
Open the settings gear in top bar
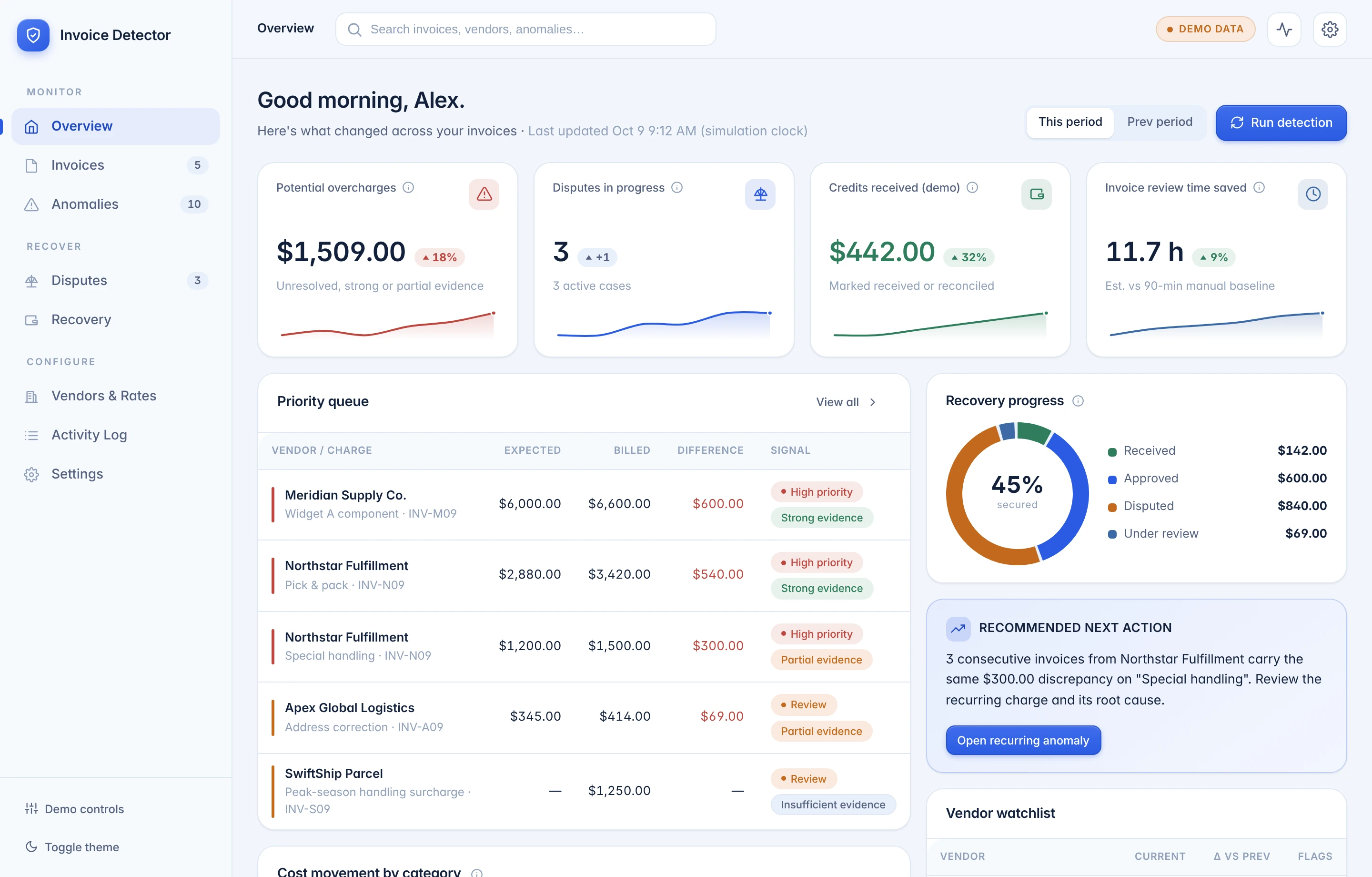[x=1329, y=29]
